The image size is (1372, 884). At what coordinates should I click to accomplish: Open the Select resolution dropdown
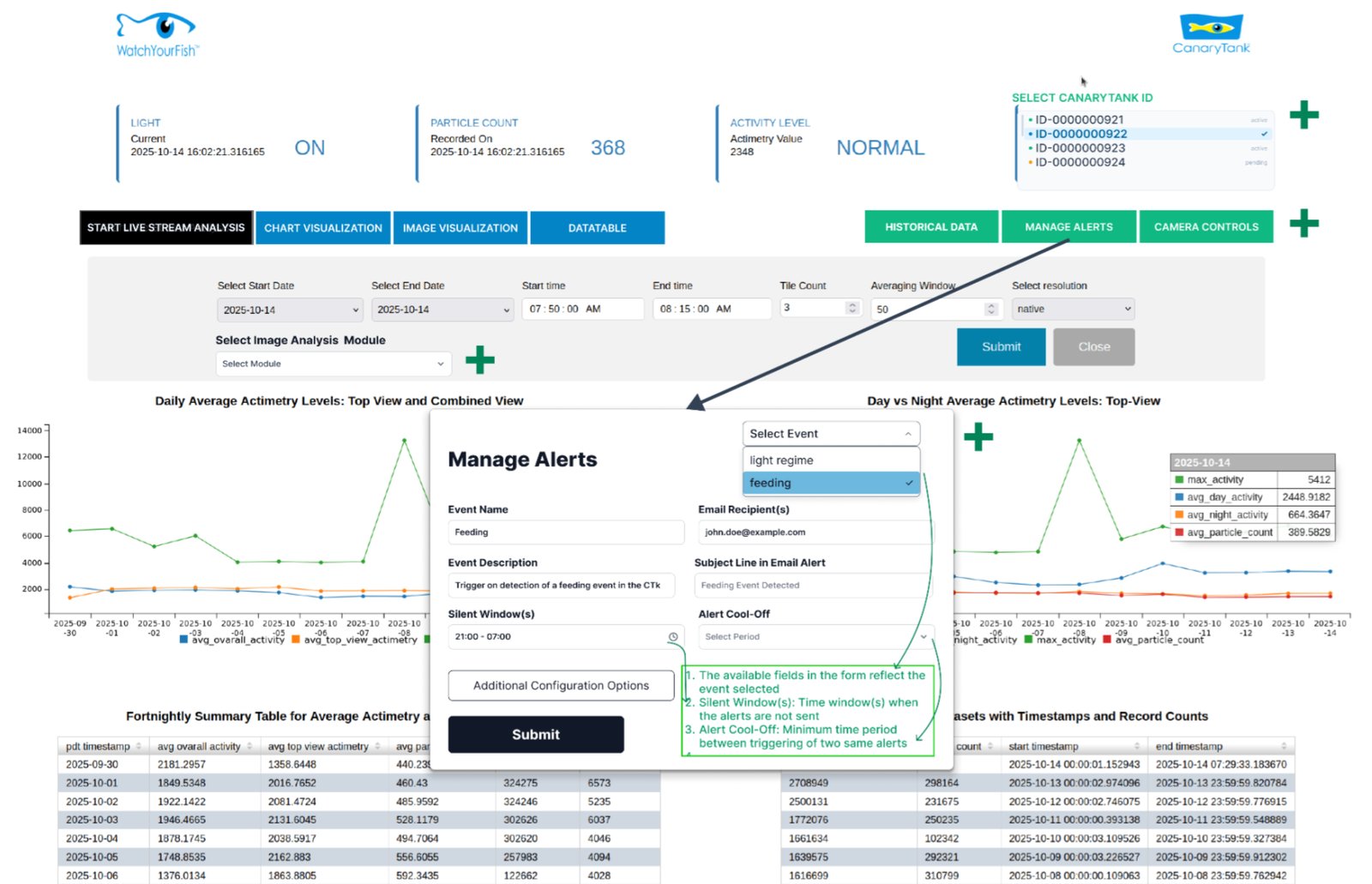pos(1073,309)
